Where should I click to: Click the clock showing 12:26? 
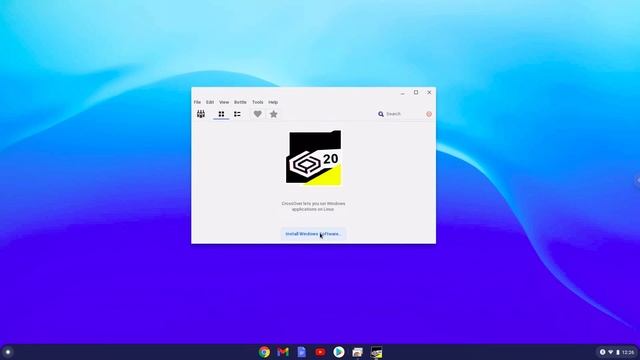628,352
